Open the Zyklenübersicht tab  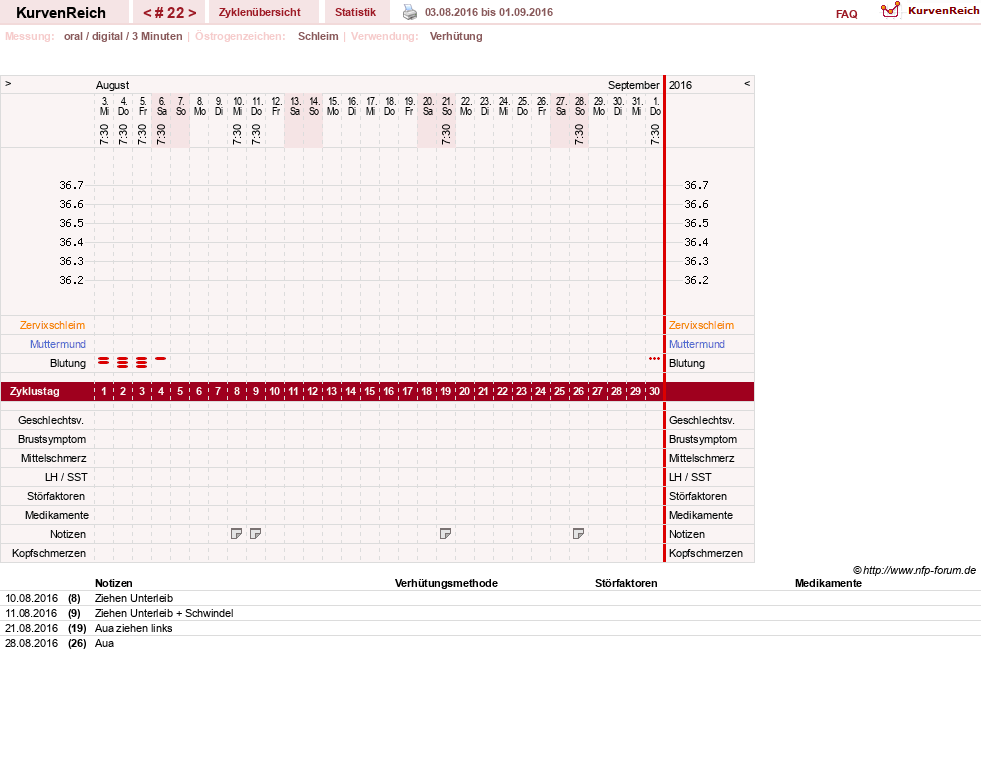260,12
